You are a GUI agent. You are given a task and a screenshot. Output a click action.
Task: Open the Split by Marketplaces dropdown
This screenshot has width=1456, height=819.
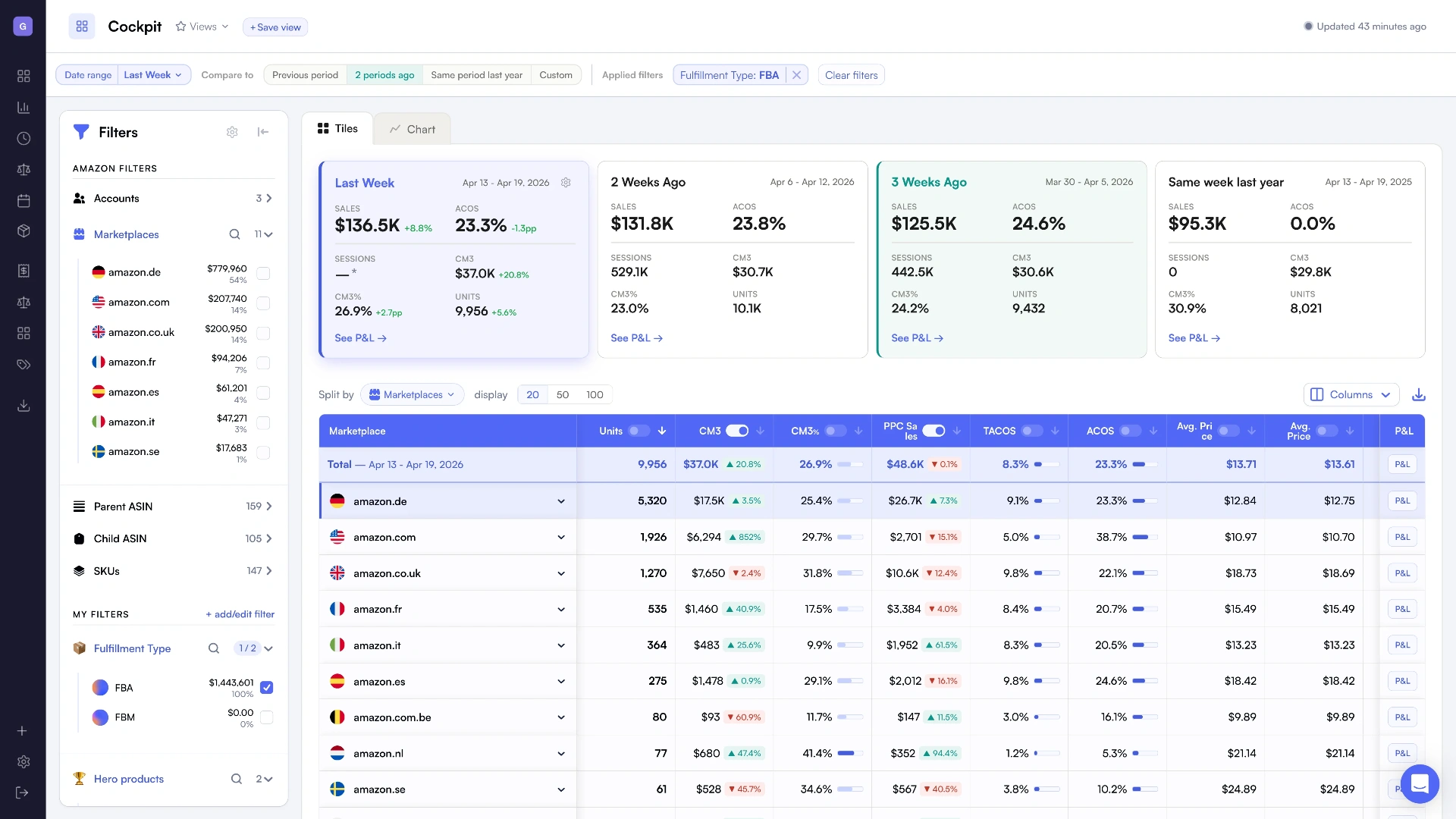[x=412, y=395]
